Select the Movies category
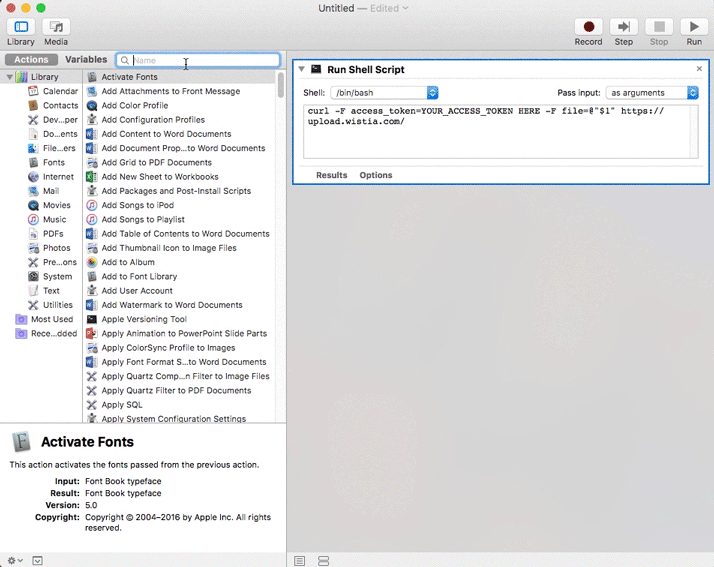The image size is (714, 567). point(49,205)
